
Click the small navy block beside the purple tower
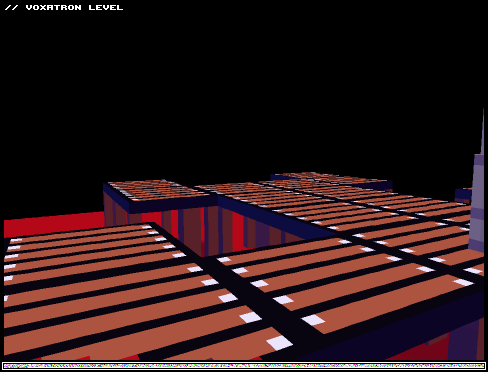[x=463, y=194]
